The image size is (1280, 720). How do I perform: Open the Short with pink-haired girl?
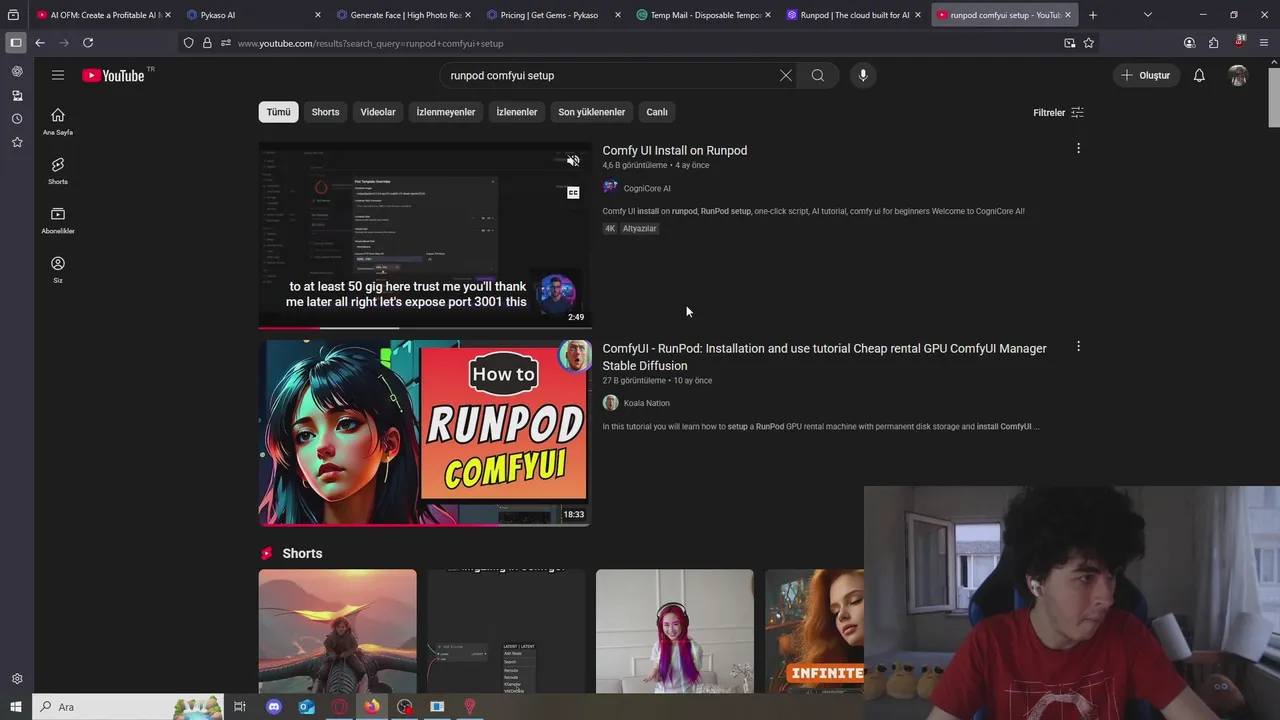[675, 631]
